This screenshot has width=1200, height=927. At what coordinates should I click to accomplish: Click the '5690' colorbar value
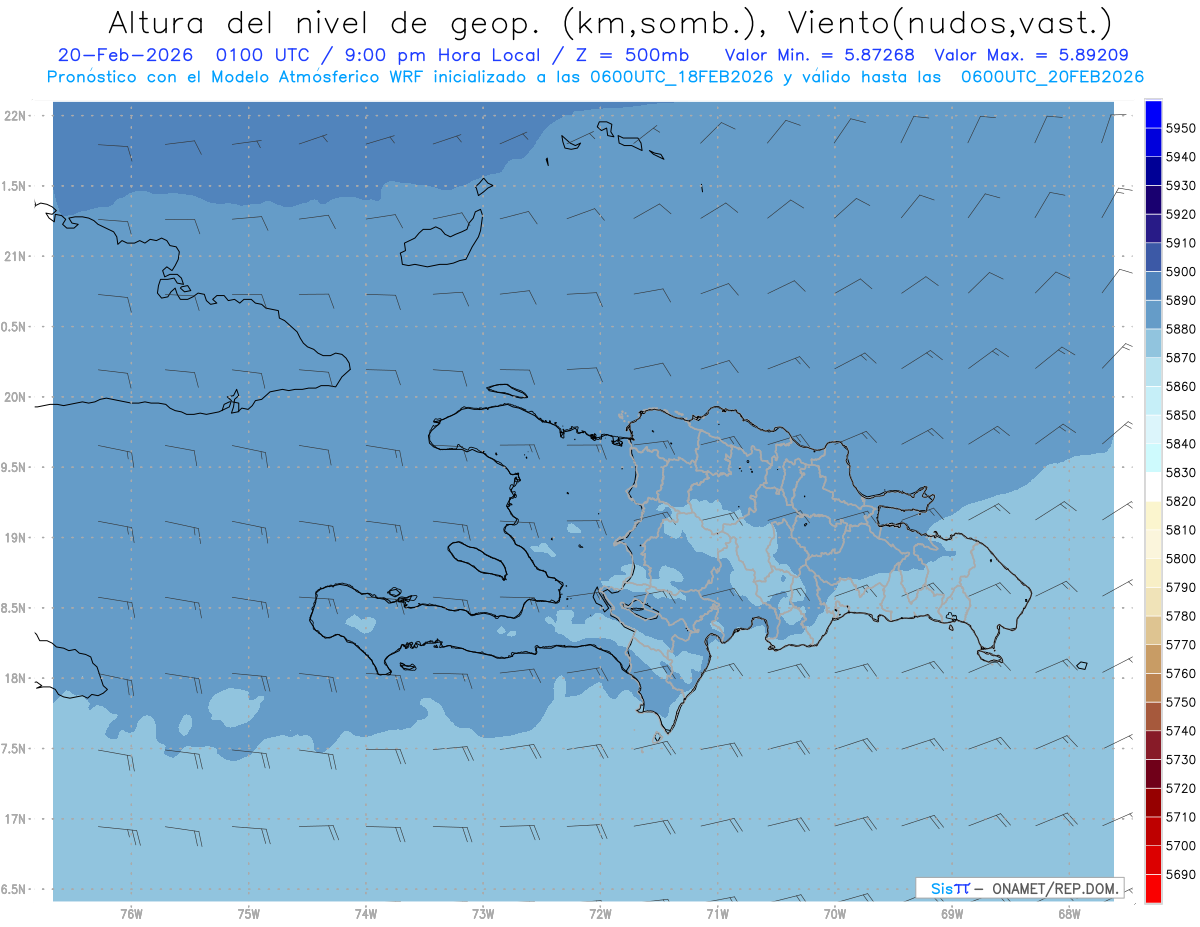tap(1181, 874)
